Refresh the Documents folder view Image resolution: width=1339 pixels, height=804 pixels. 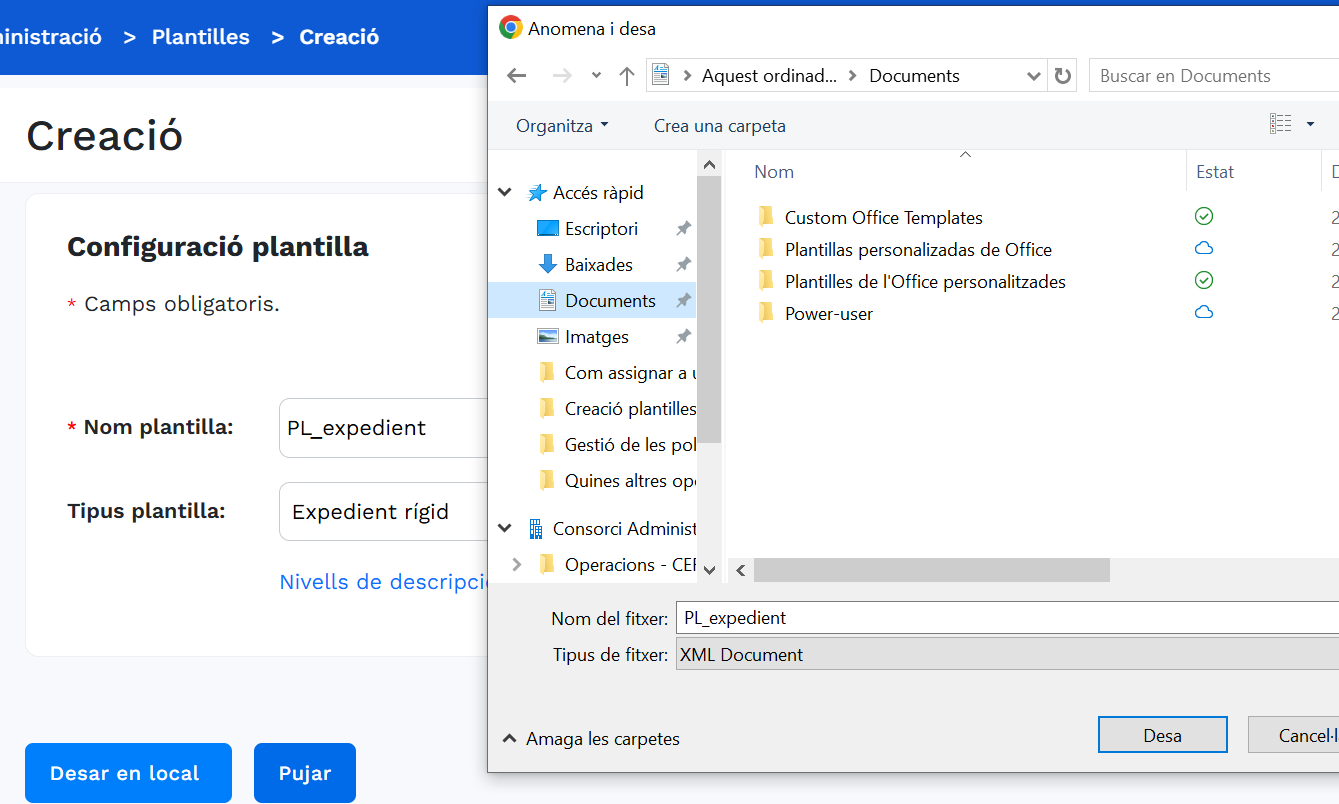pyautogui.click(x=1062, y=76)
